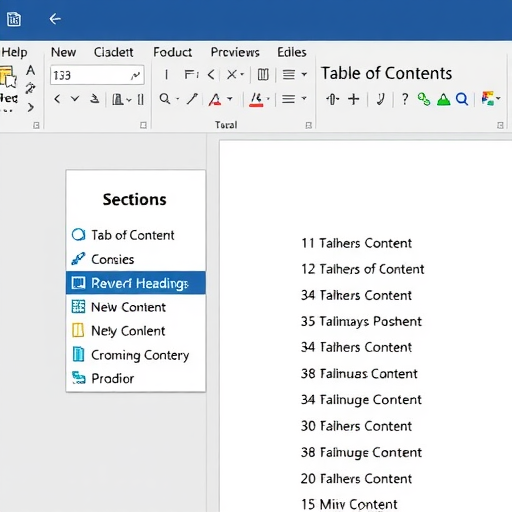Switch to the Foduct tab
Image resolution: width=512 pixels, height=512 pixels.
(x=172, y=52)
